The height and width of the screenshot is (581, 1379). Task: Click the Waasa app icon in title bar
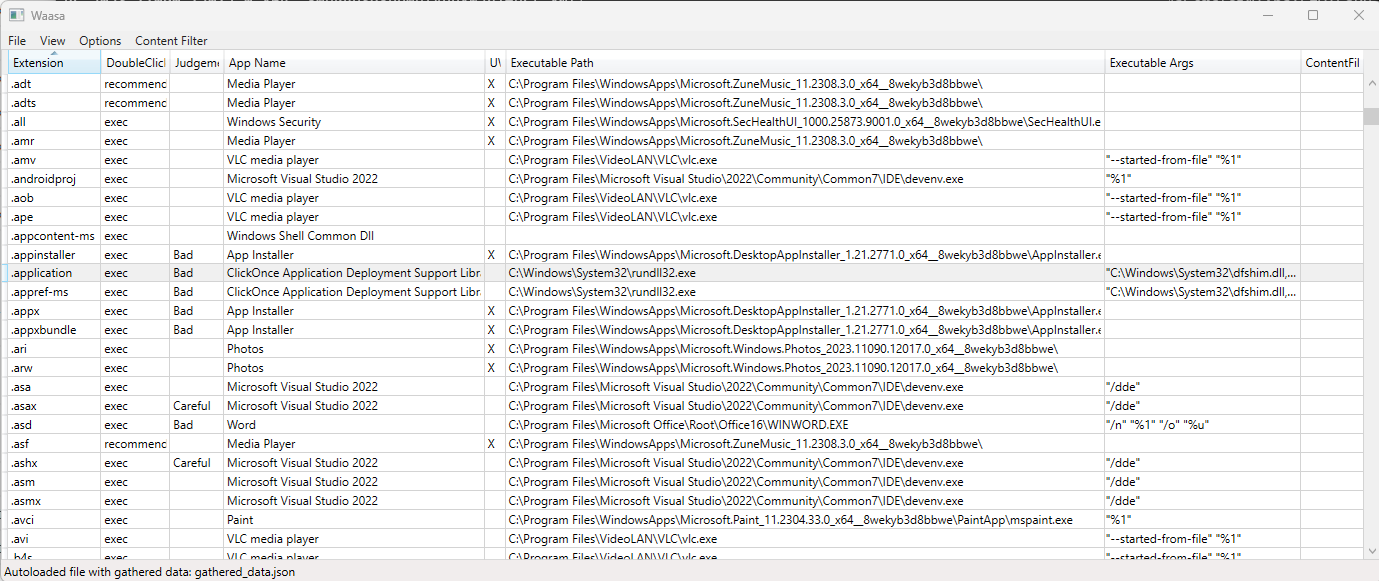17,15
